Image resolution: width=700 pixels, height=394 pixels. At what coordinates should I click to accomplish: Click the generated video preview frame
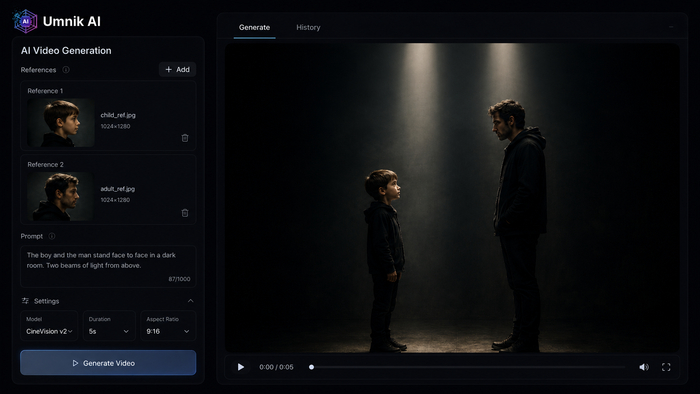452,198
